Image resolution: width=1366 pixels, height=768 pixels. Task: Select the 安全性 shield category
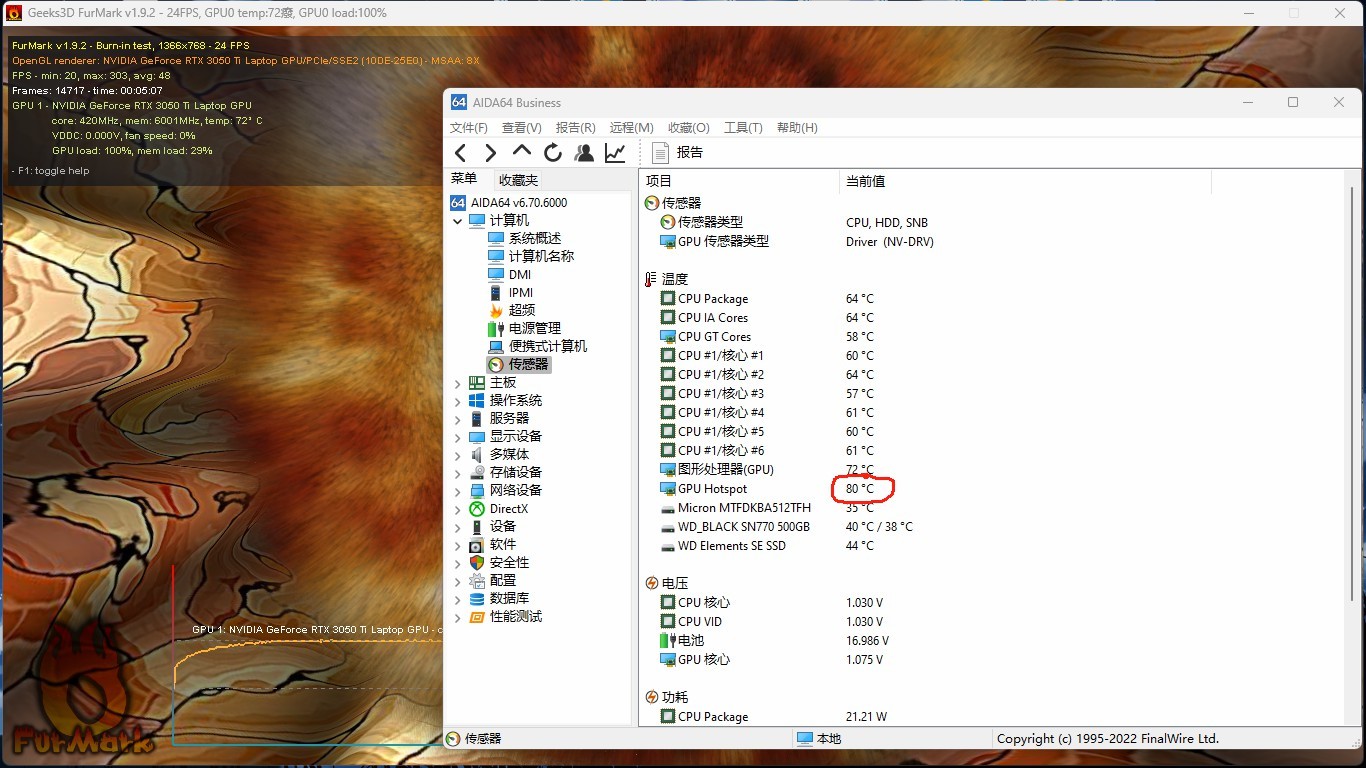[499, 562]
